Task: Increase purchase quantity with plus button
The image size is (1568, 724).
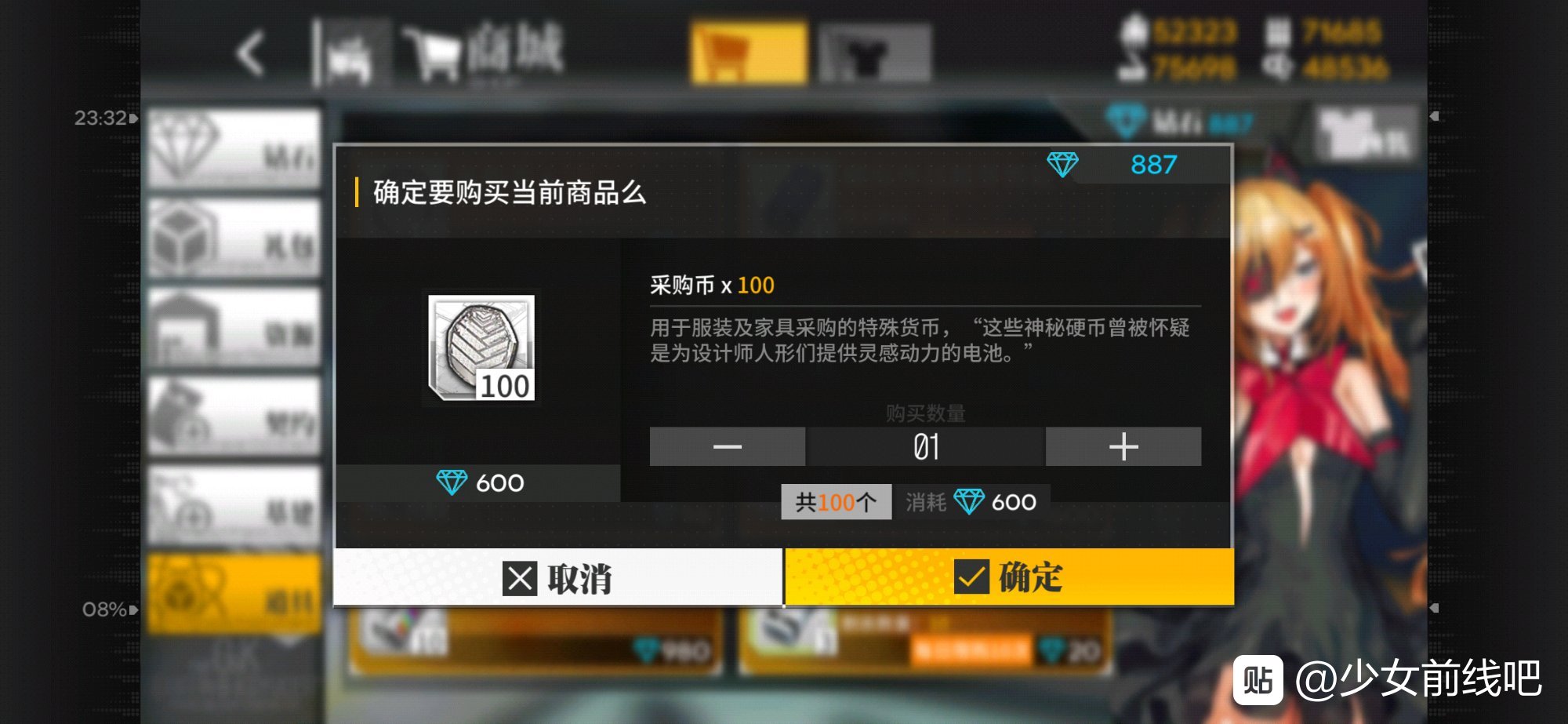Action: click(1123, 446)
